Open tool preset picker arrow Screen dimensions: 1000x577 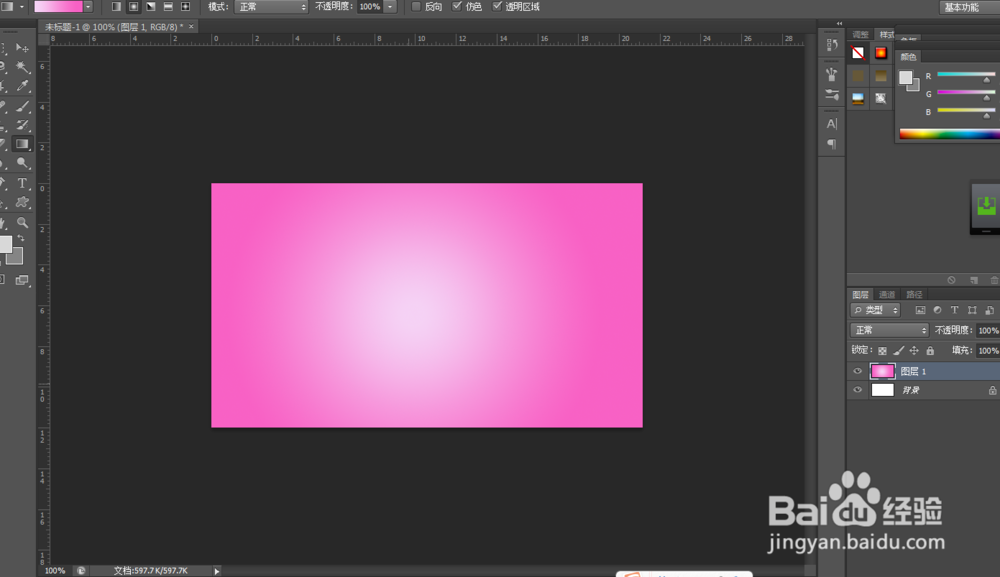click(21, 6)
